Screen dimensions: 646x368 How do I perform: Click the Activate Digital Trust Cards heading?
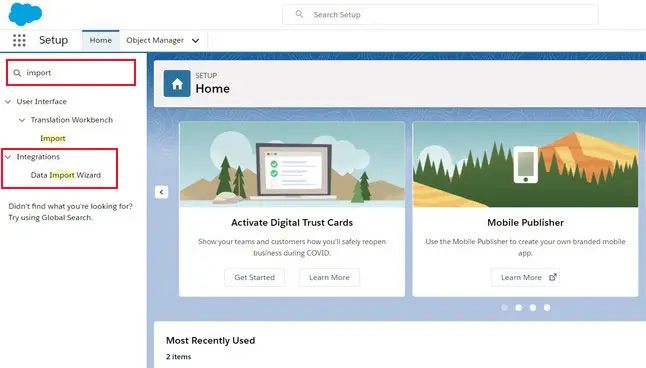point(292,223)
